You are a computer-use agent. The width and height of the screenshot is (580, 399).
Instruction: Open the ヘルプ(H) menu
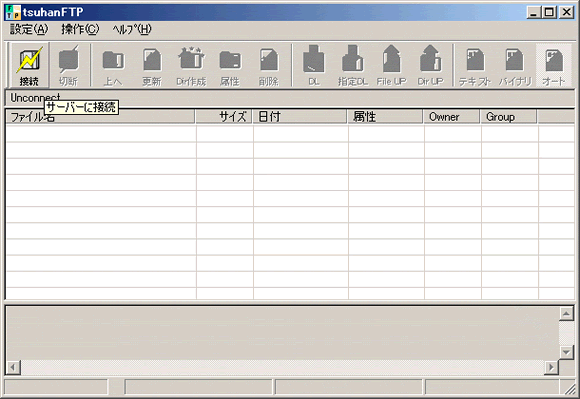[132, 29]
